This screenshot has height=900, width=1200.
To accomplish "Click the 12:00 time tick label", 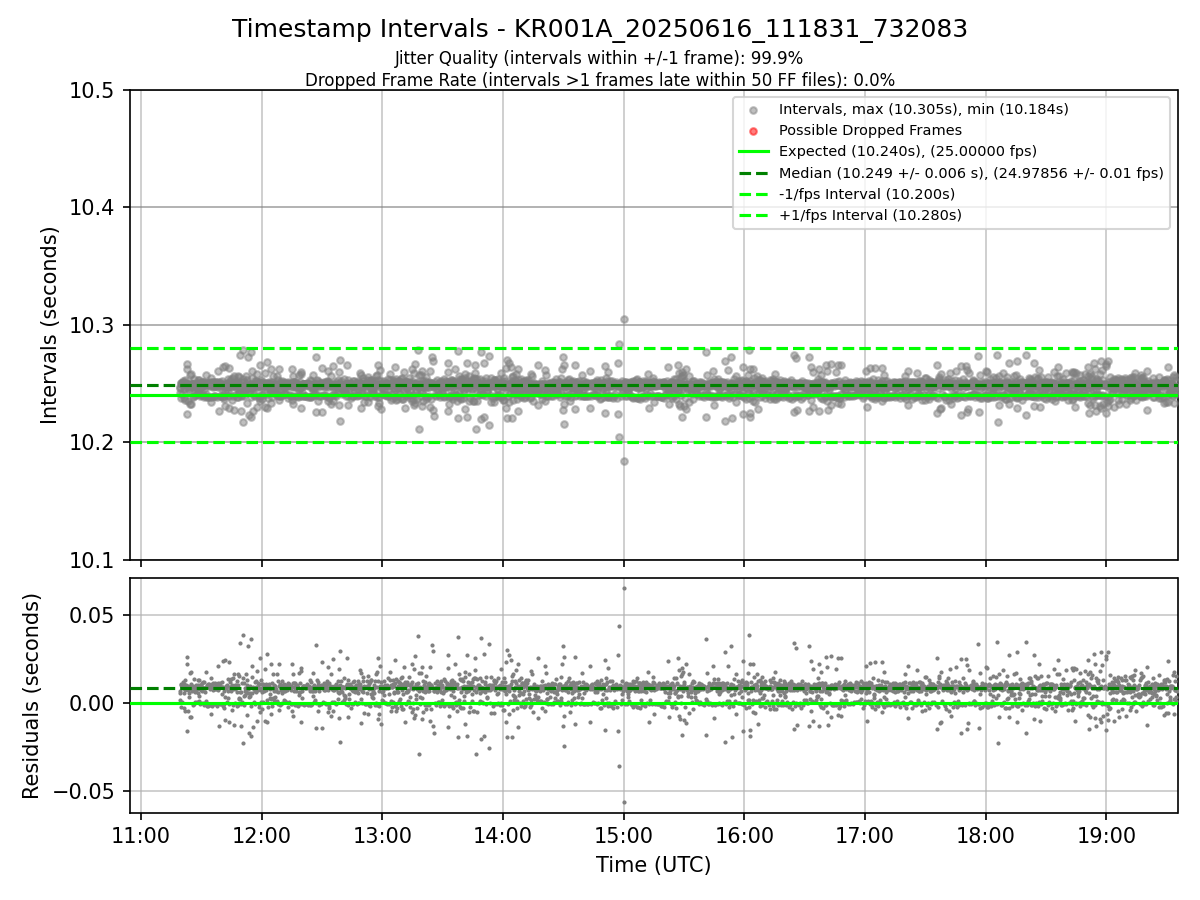I will pos(262,834).
